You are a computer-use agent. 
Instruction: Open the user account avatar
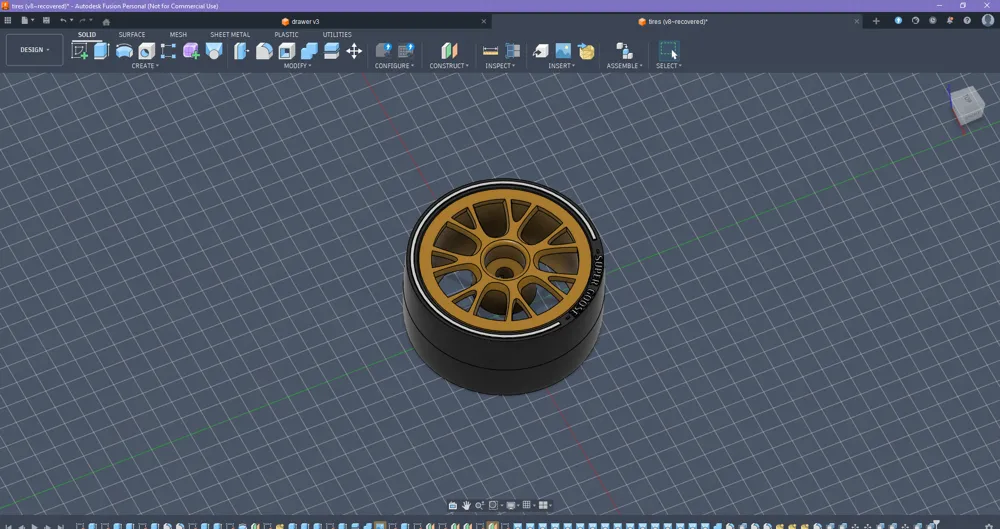pyautogui.click(x=987, y=21)
